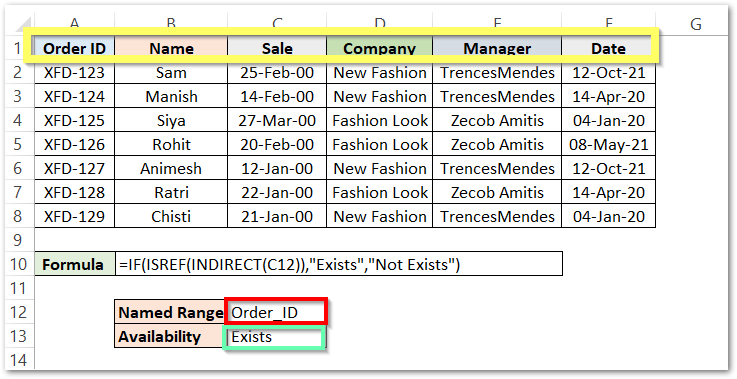Select the 08-May-21 date cell
The width and height of the screenshot is (737, 379).
pyautogui.click(x=609, y=144)
